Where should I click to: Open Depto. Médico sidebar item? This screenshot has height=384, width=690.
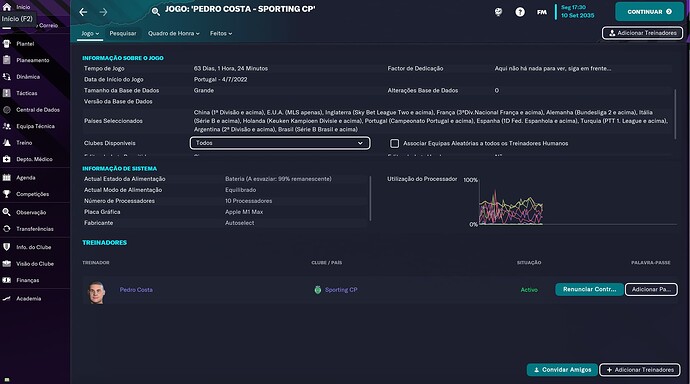click(x=34, y=159)
